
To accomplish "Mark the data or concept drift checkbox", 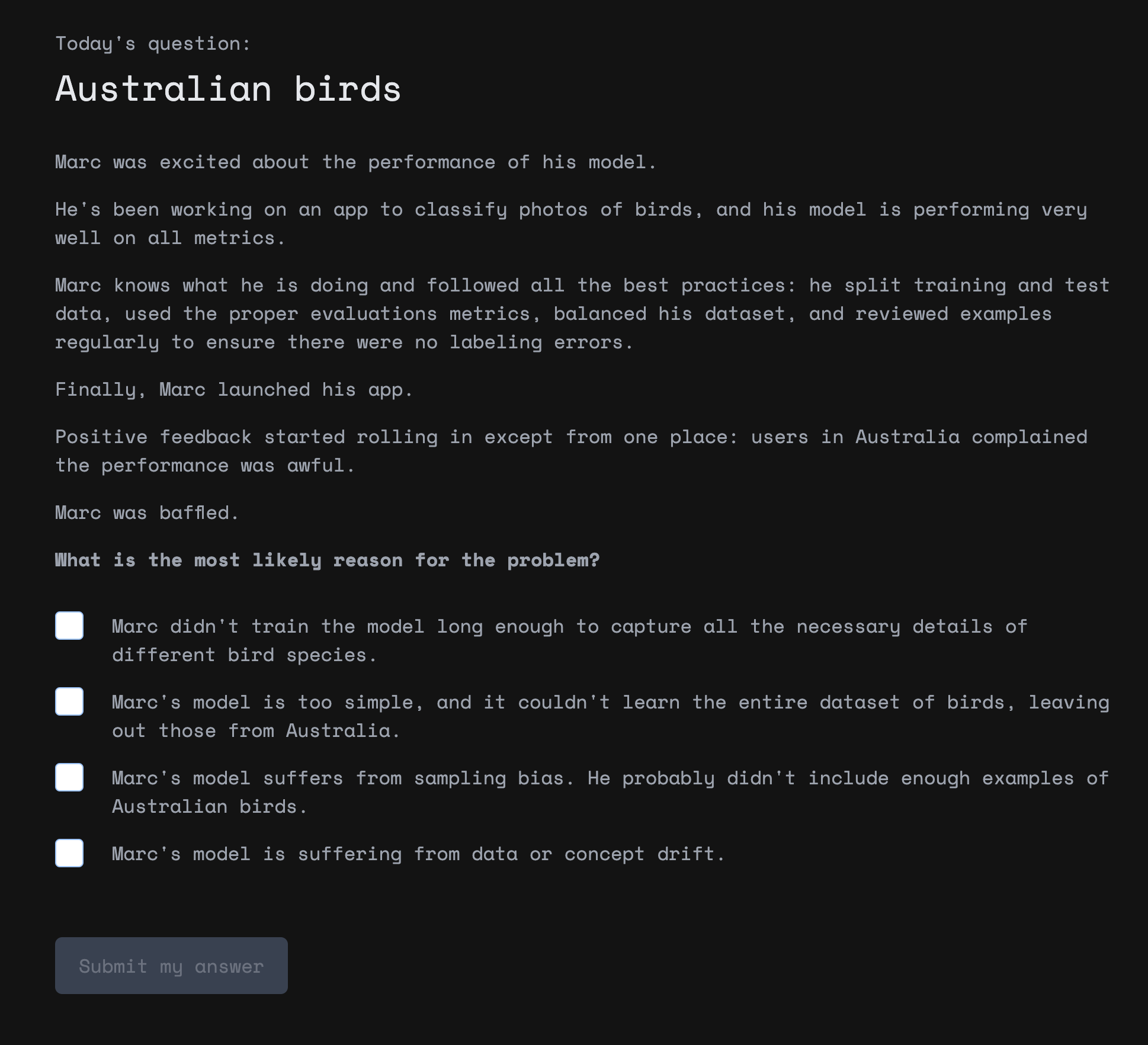I will [x=69, y=853].
